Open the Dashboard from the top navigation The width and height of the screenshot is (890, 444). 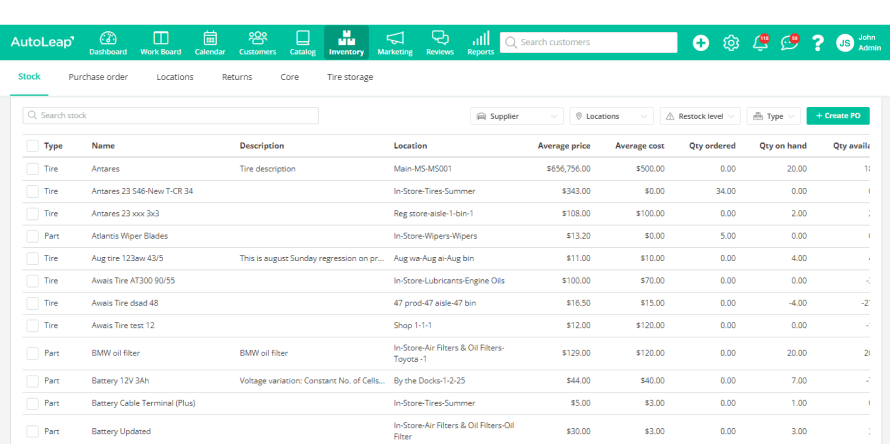pos(108,42)
